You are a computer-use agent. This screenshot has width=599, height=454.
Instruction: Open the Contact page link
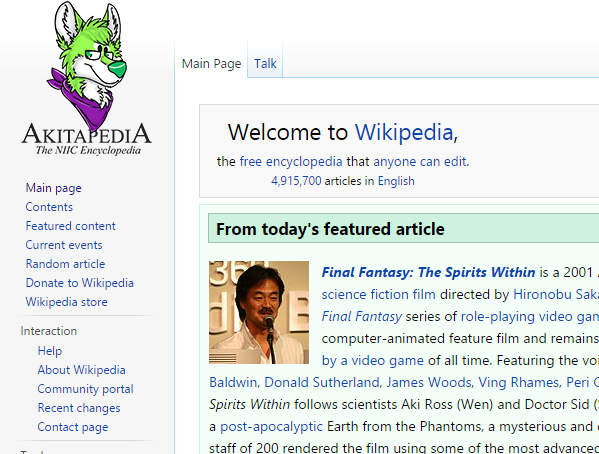(73, 427)
